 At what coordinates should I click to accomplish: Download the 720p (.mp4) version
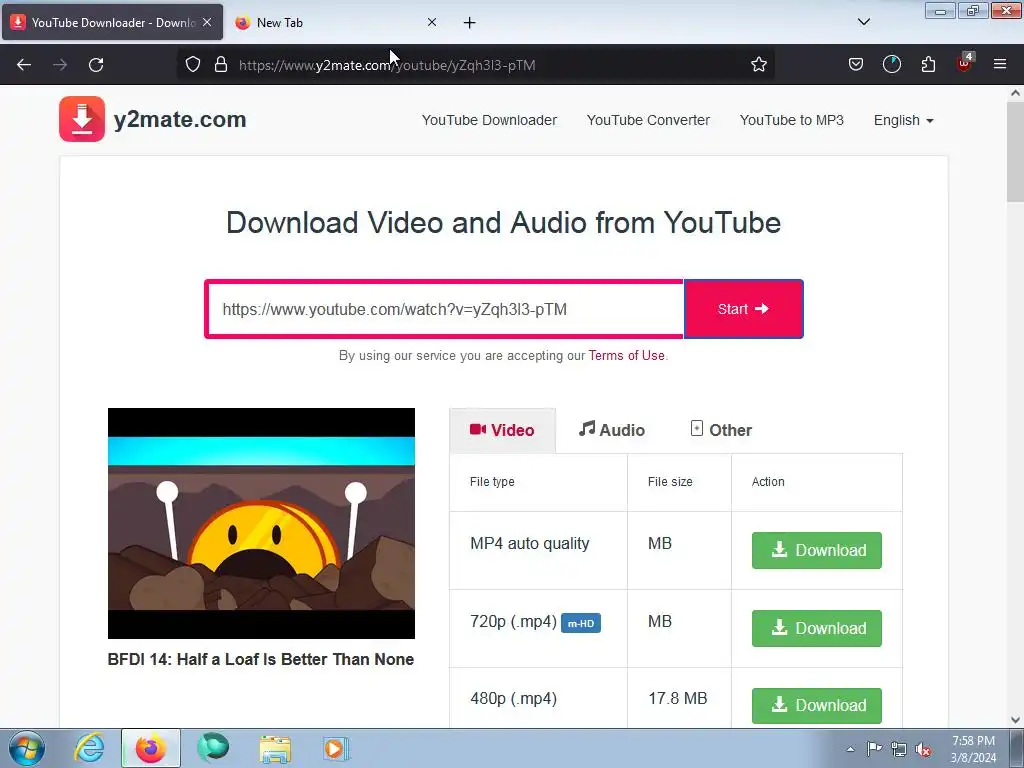coord(816,628)
